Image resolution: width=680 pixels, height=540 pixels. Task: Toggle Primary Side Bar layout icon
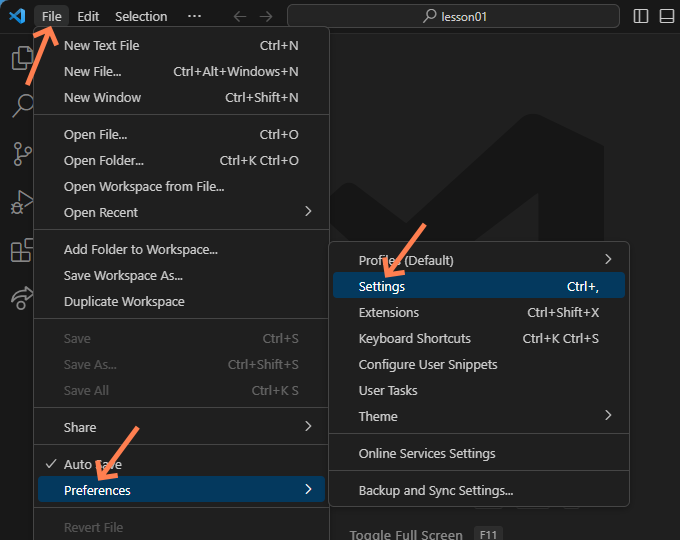click(x=641, y=16)
